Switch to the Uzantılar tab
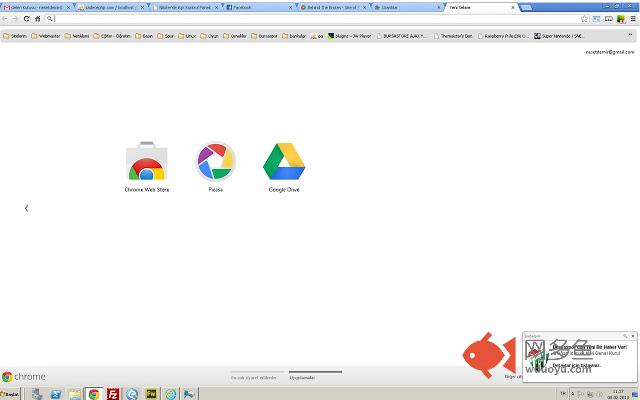640x400 pixels. pyautogui.click(x=406, y=7)
